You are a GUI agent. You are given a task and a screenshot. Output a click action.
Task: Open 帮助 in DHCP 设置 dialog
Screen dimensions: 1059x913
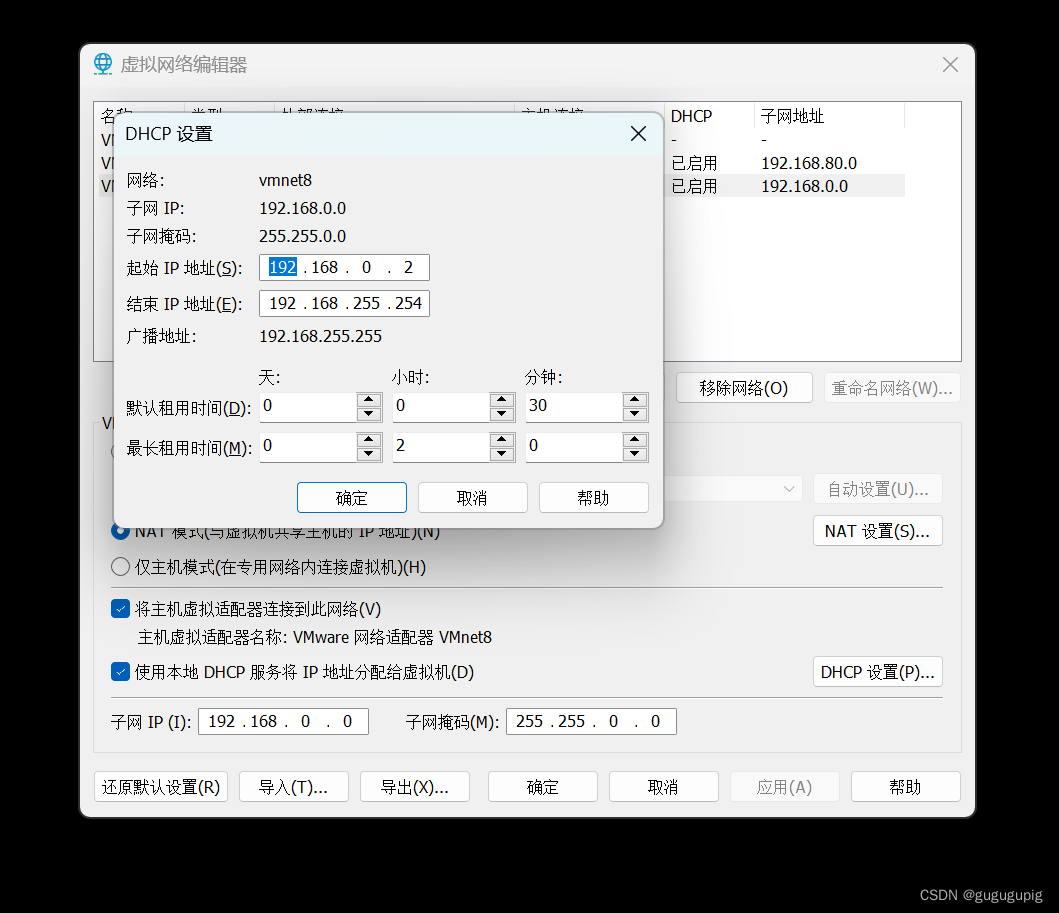tap(594, 498)
